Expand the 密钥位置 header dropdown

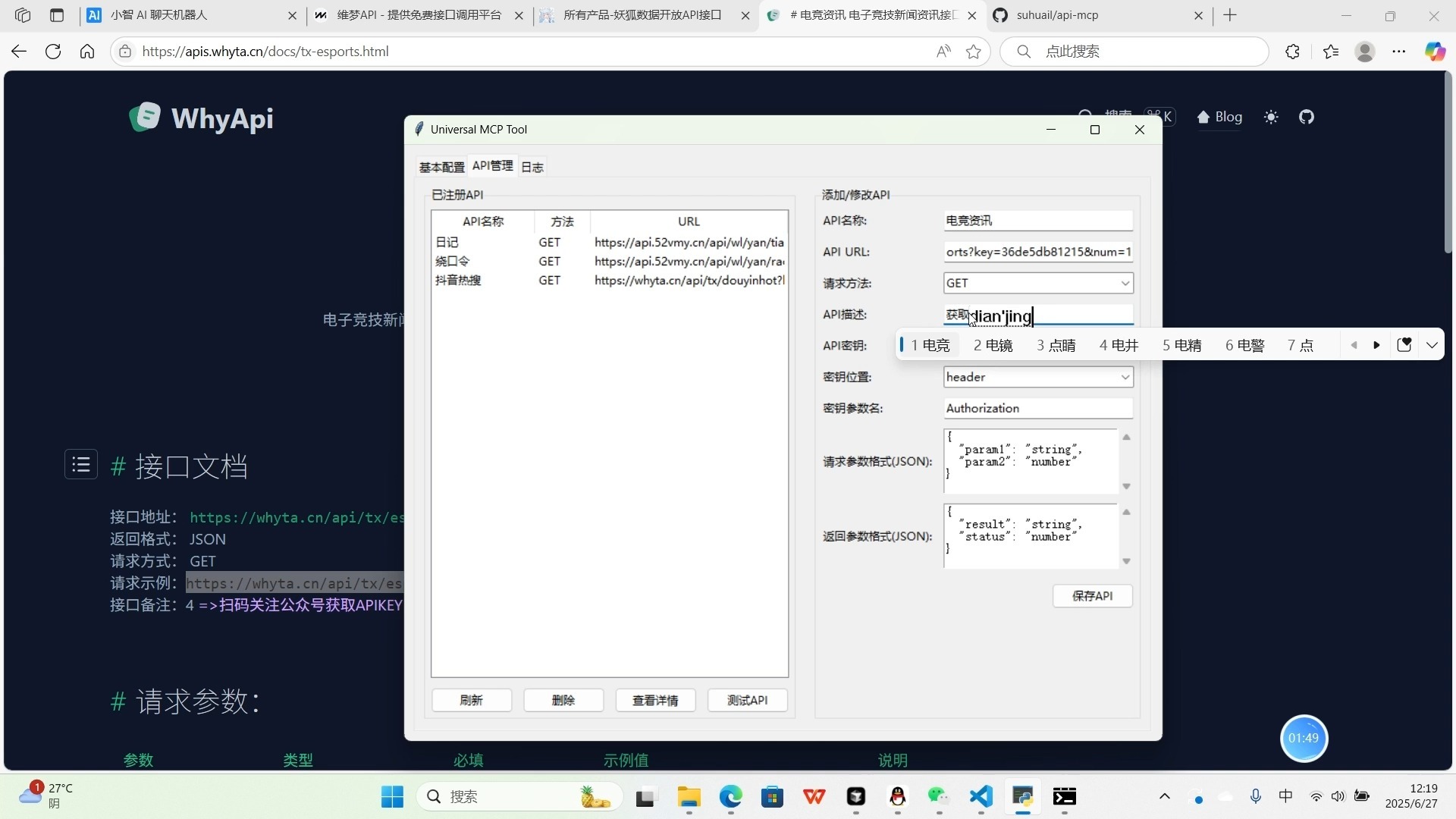click(1125, 377)
